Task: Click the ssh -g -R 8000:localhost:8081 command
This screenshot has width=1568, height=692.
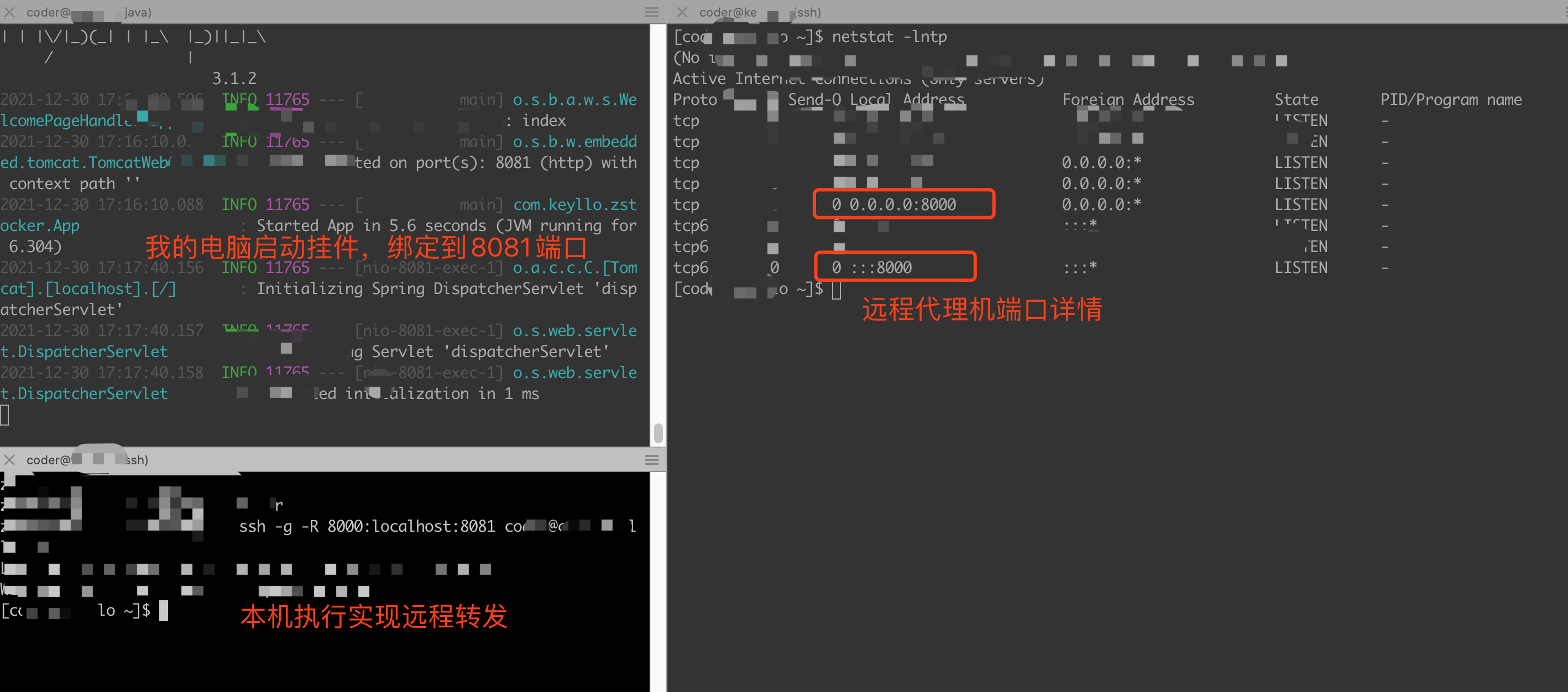Action: click(367, 526)
